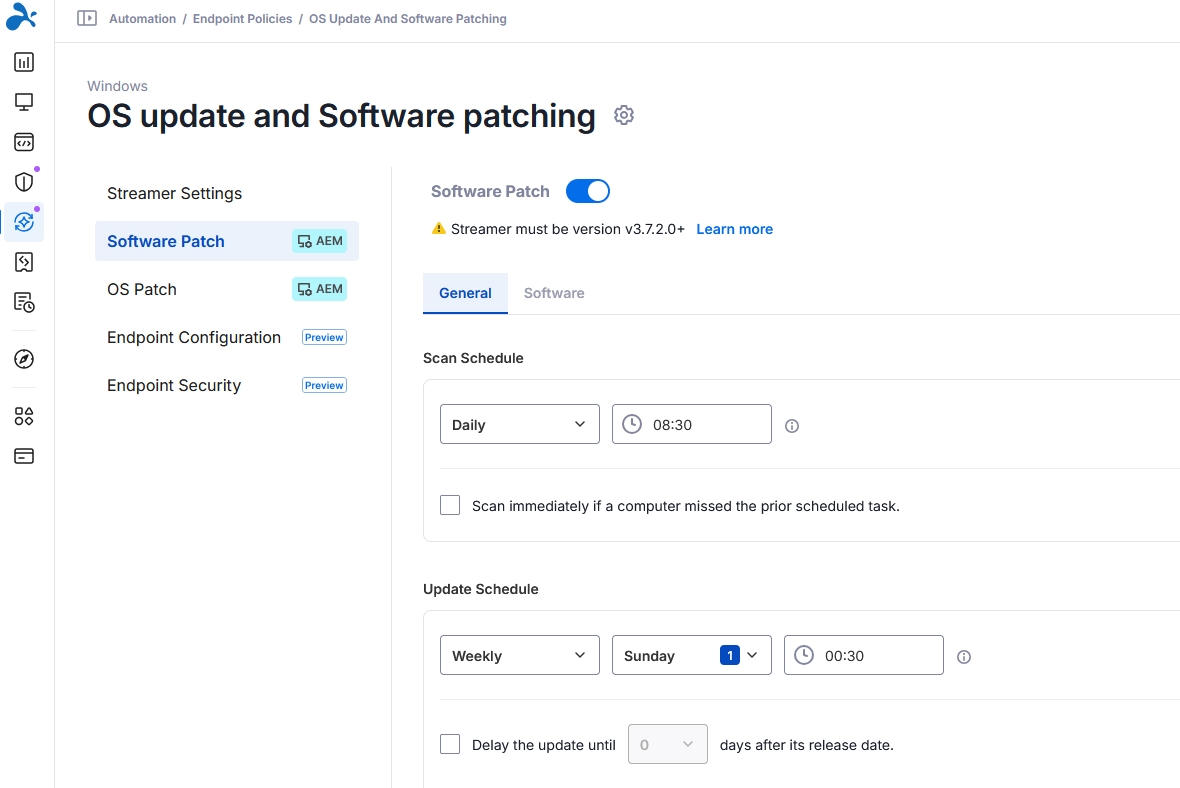Click OS Update And Software Patching breadcrumb
This screenshot has height=788, width=1180.
pos(408,19)
